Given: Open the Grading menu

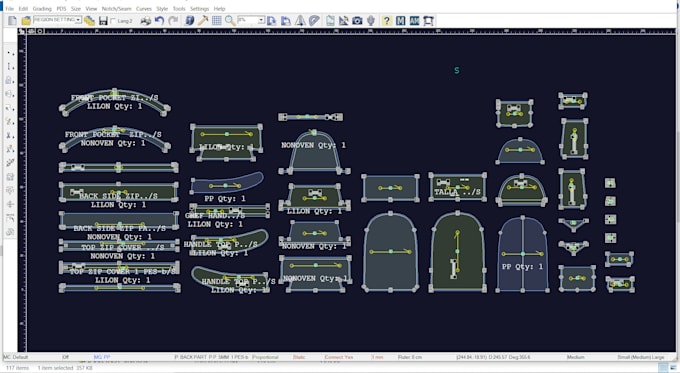Looking at the screenshot, I should (42, 9).
